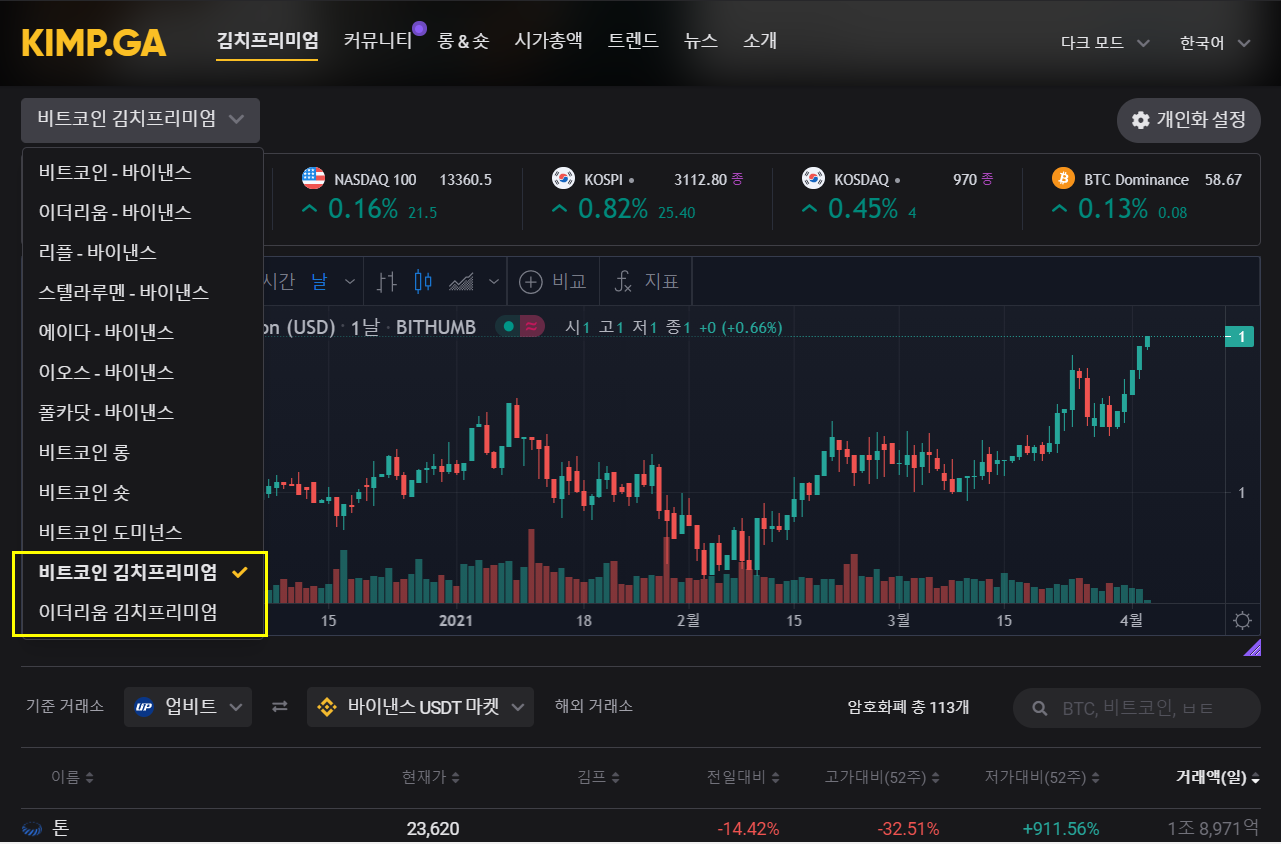Click the coin search input field

[1137, 708]
